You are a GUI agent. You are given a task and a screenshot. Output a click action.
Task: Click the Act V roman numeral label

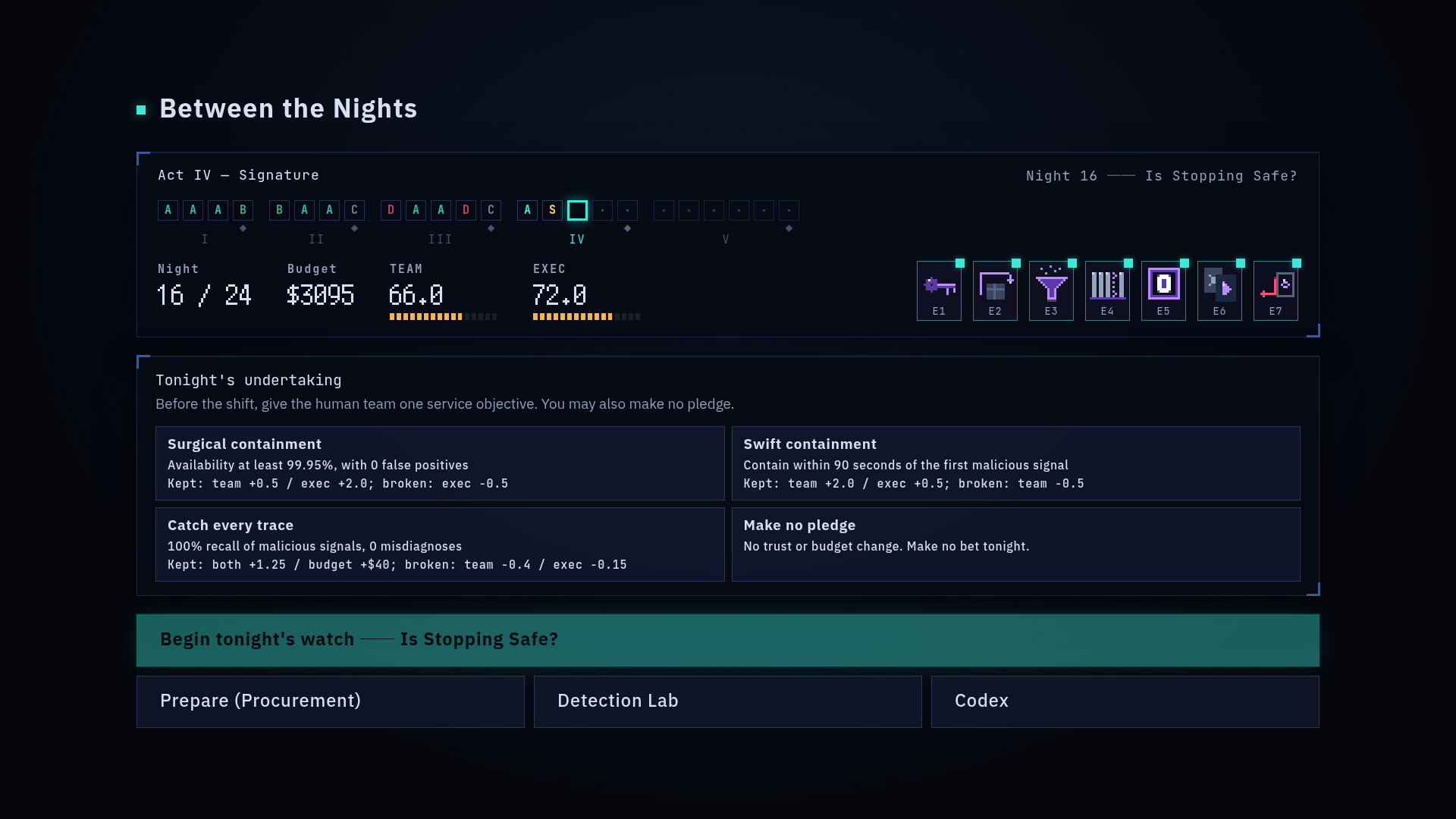point(726,240)
